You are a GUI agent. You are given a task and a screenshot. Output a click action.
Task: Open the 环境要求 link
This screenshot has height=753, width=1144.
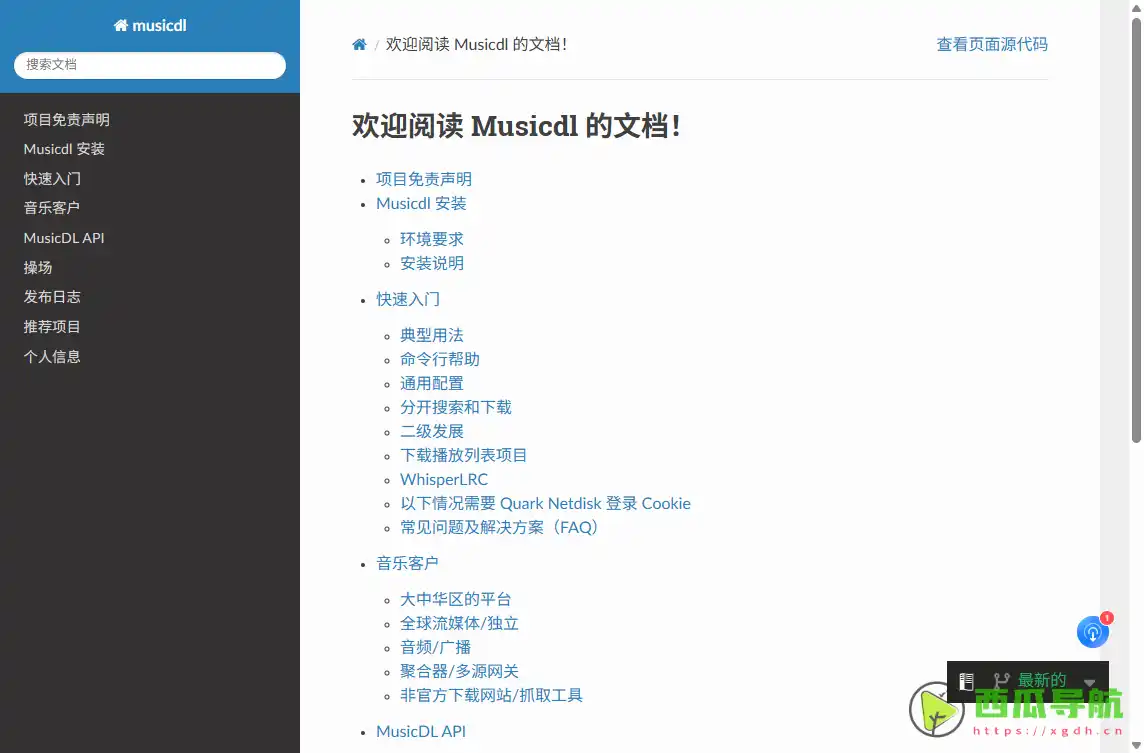click(432, 239)
